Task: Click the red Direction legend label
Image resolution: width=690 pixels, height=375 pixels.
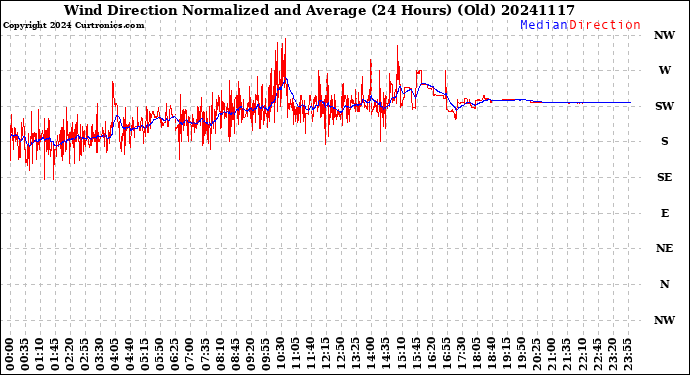Action: point(605,25)
